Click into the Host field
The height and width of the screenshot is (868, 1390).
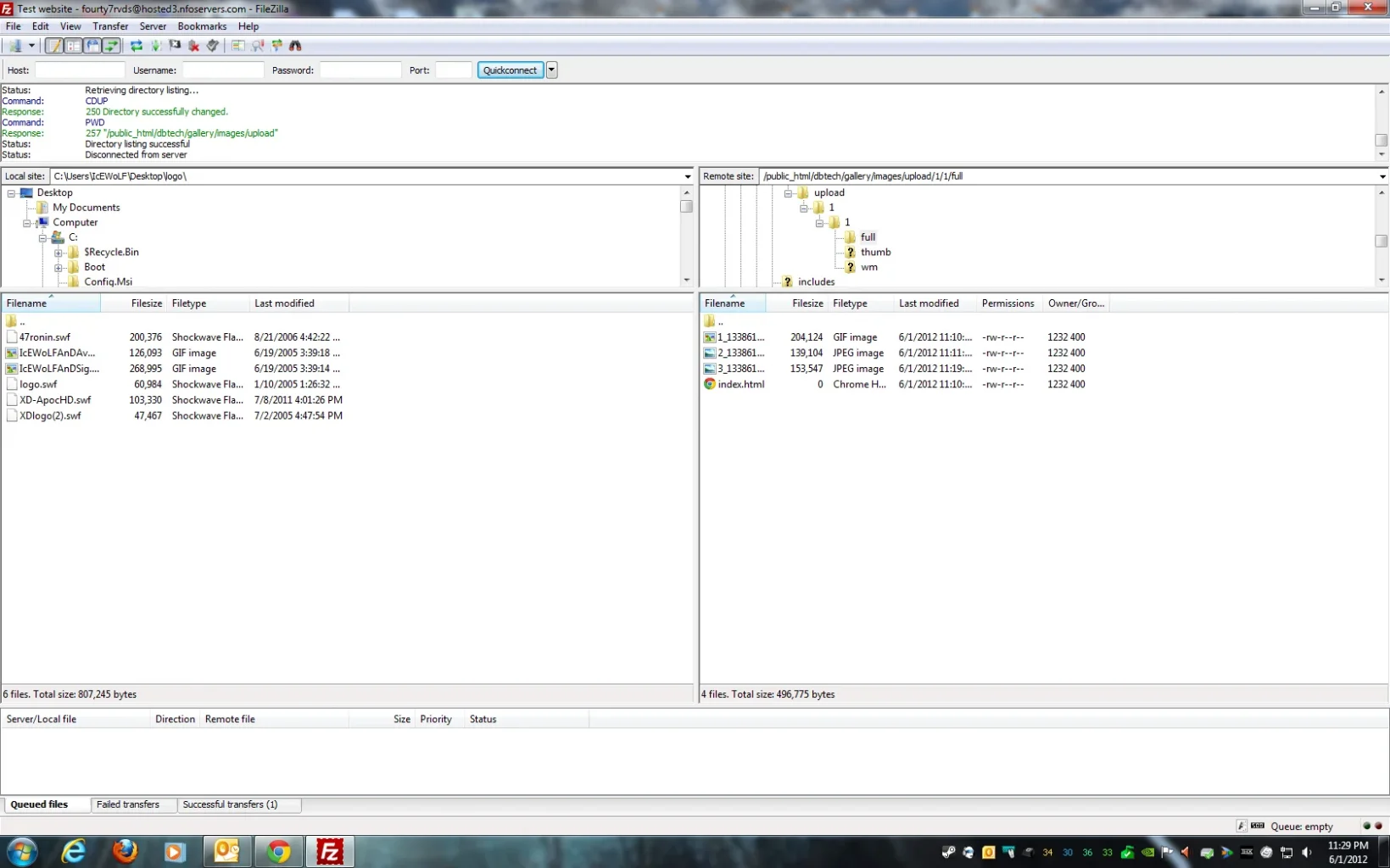click(80, 70)
